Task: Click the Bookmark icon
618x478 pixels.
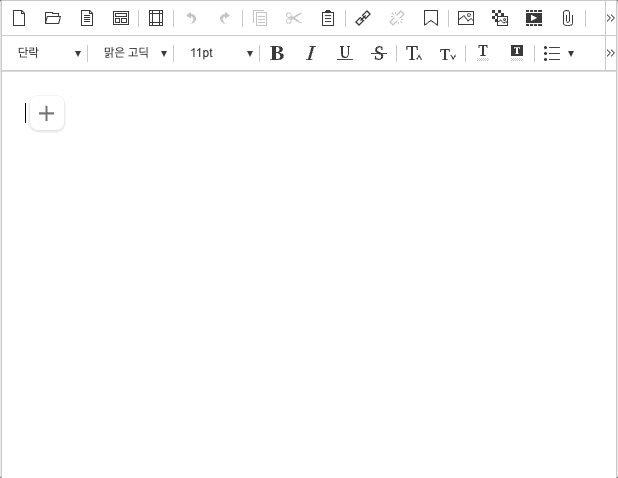Action: coord(431,18)
